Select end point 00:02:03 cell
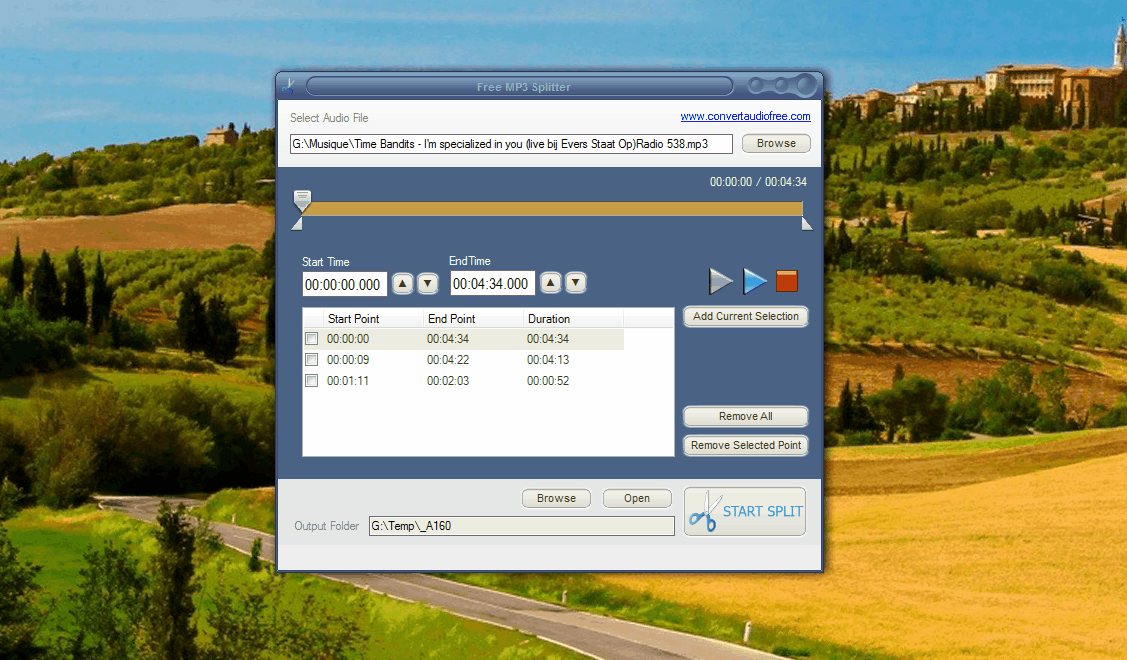The height and width of the screenshot is (660, 1127). click(448, 380)
